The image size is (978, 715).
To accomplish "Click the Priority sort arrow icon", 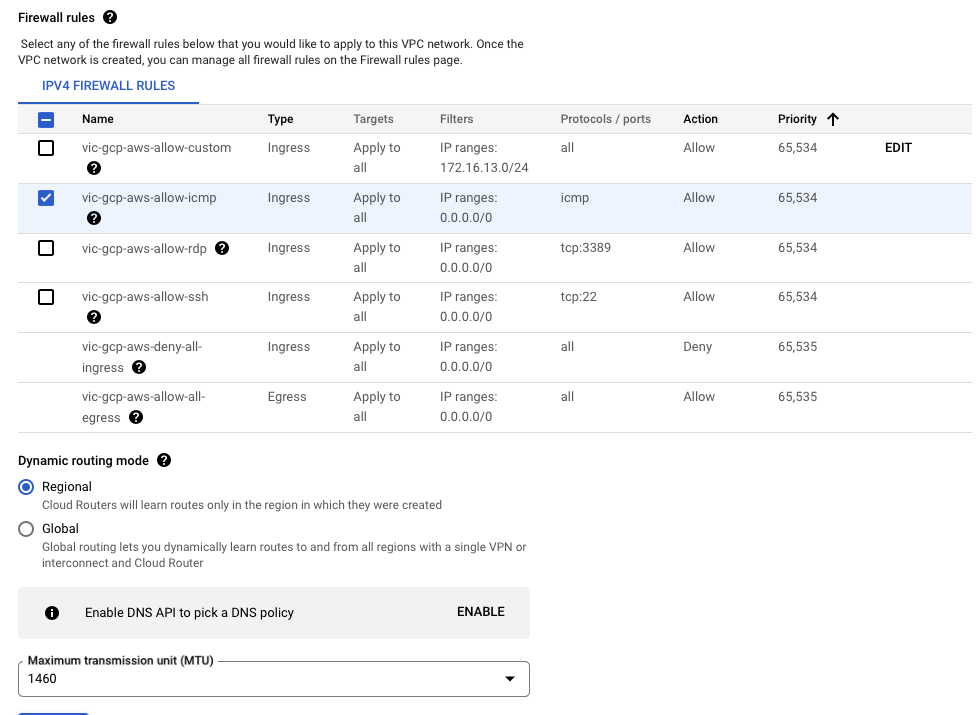I will click(x=833, y=119).
